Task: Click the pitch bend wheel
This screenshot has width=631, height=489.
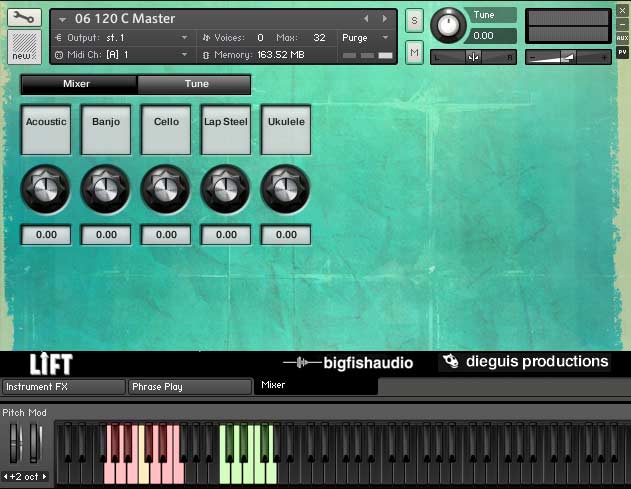Action: tap(16, 443)
